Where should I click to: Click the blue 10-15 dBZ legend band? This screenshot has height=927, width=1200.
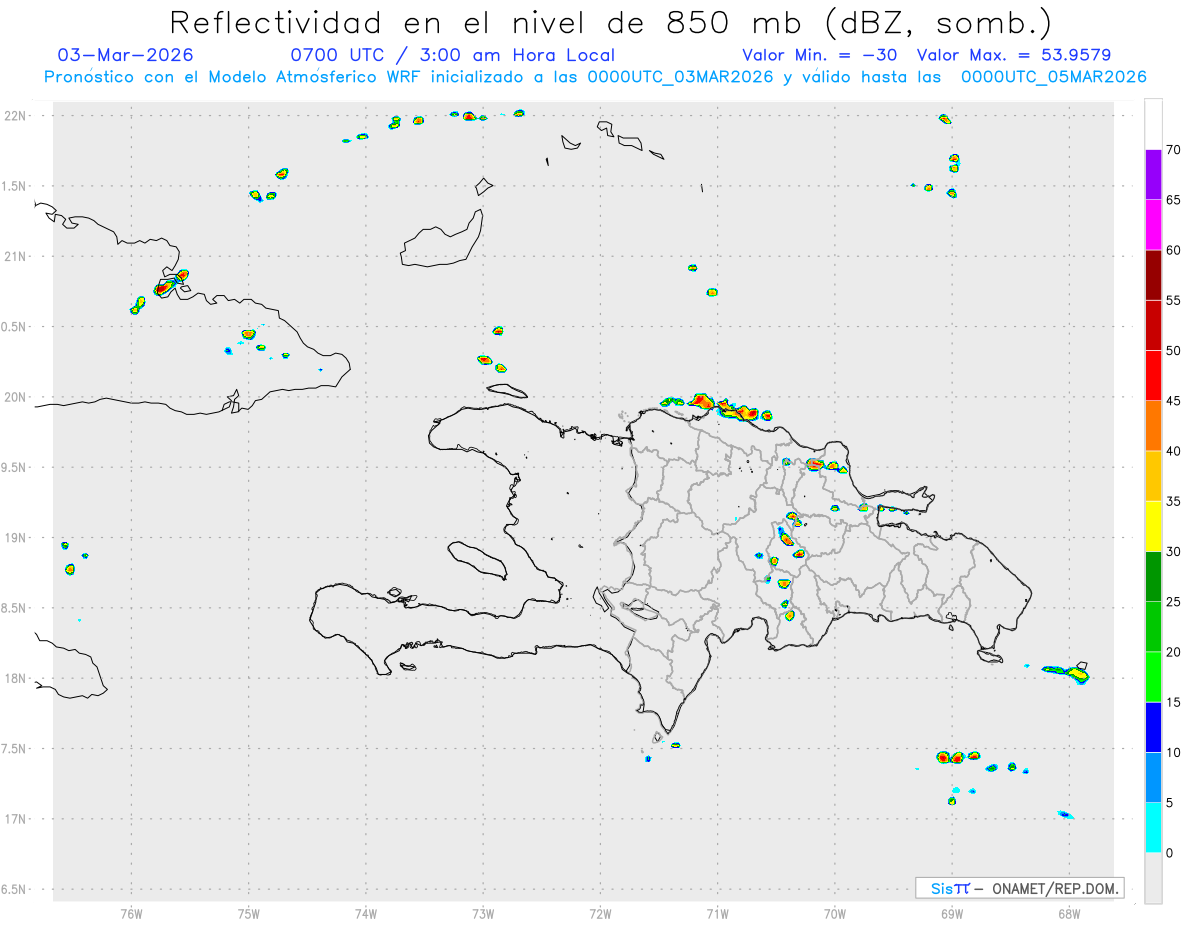tap(1153, 727)
